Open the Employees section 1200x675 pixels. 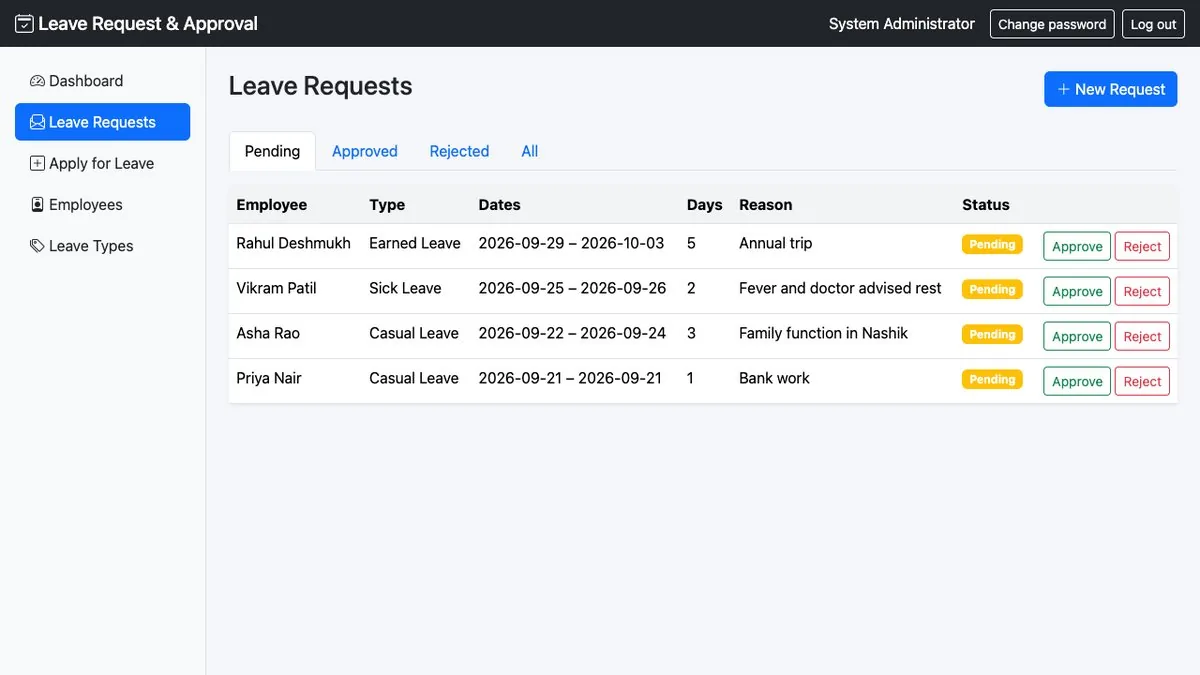tap(102, 204)
